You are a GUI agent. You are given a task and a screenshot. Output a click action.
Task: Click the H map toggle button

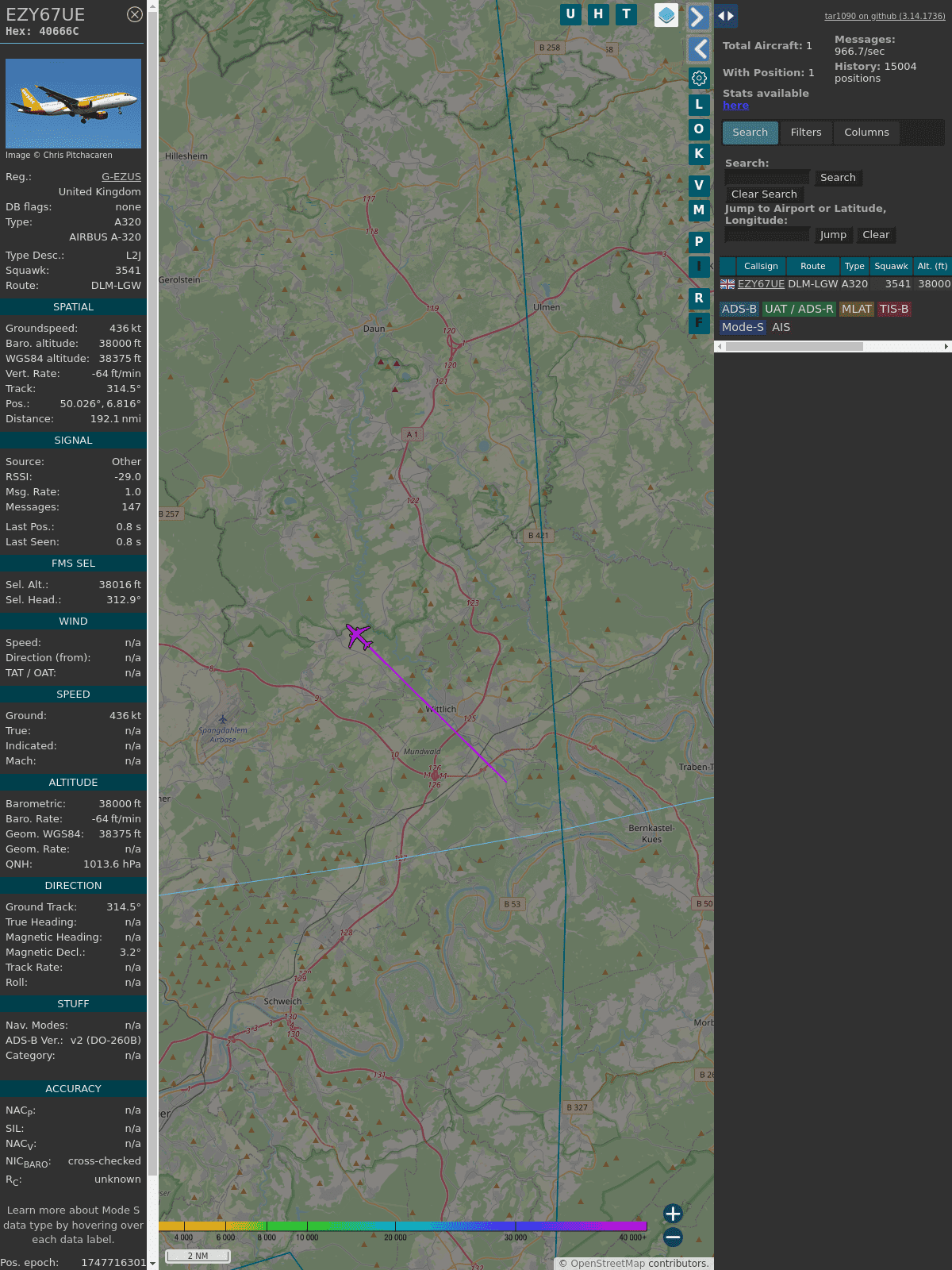(x=598, y=14)
